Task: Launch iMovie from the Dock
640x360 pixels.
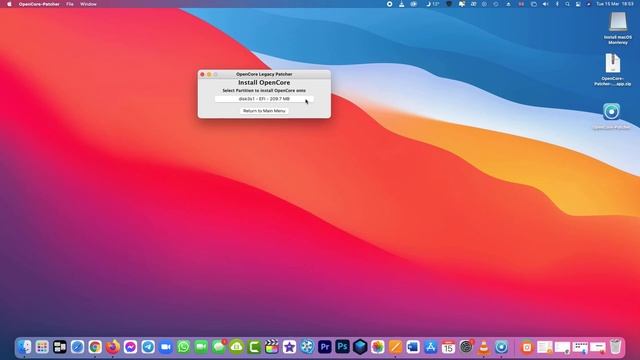Action: click(289, 347)
